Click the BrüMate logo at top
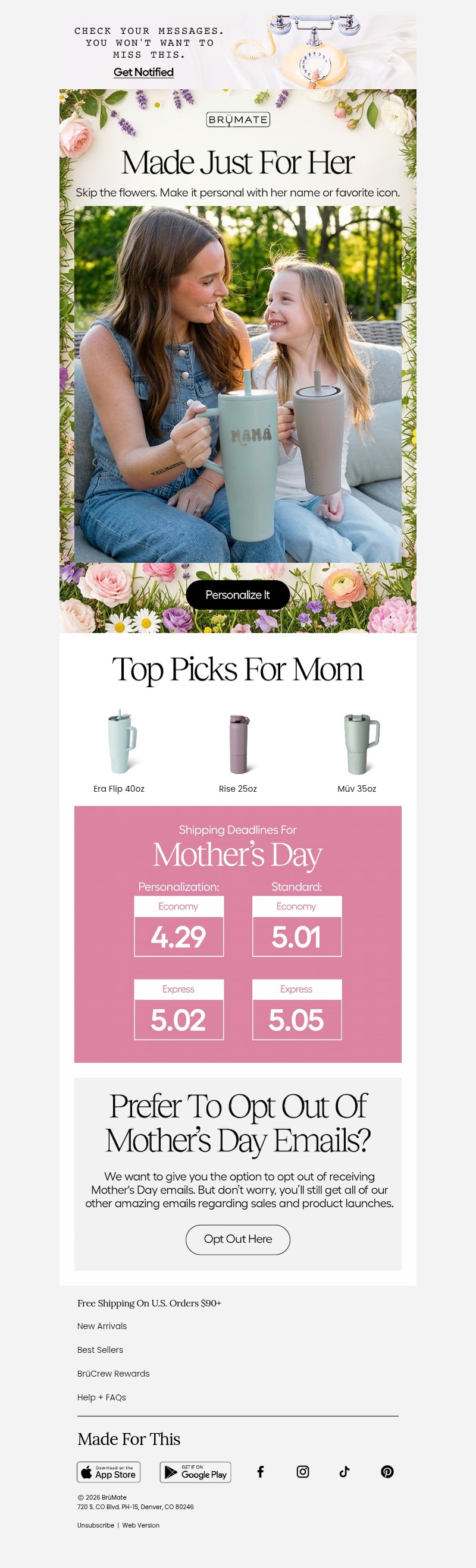476x1568 pixels. [237, 119]
